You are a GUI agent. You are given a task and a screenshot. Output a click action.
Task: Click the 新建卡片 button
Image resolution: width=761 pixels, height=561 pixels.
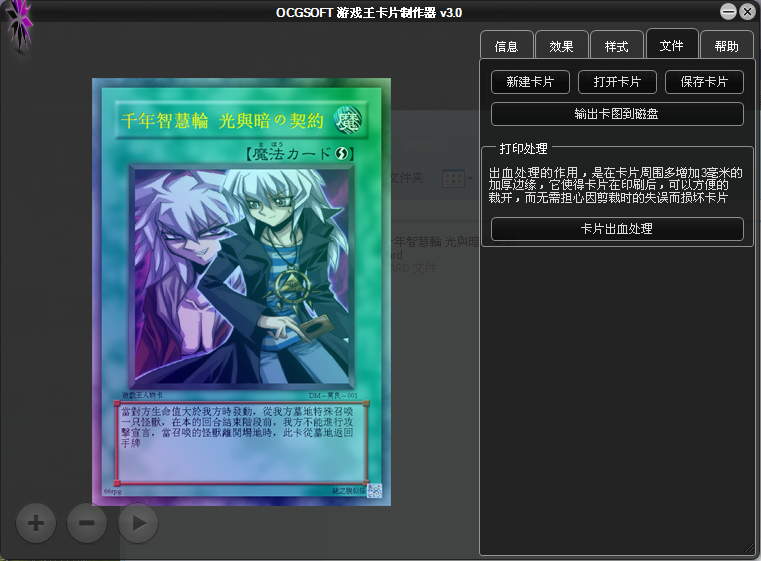click(530, 82)
